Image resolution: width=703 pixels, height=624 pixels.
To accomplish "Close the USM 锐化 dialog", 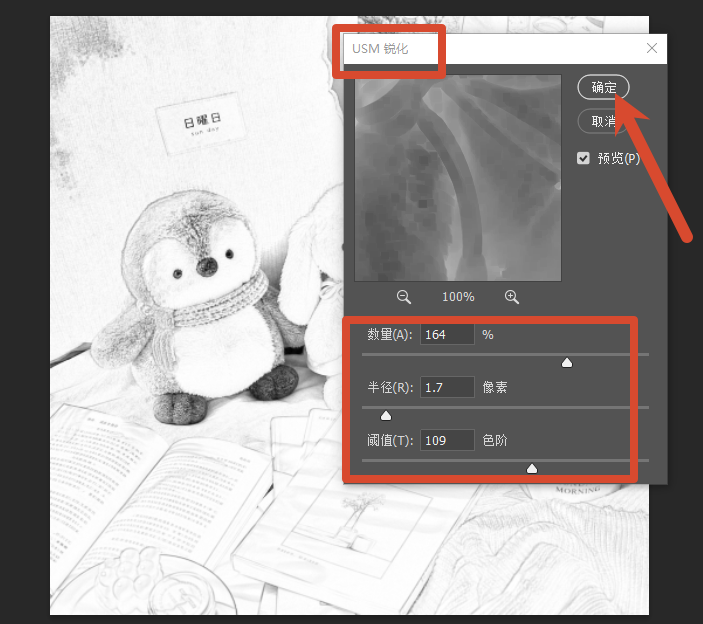I will click(x=652, y=48).
